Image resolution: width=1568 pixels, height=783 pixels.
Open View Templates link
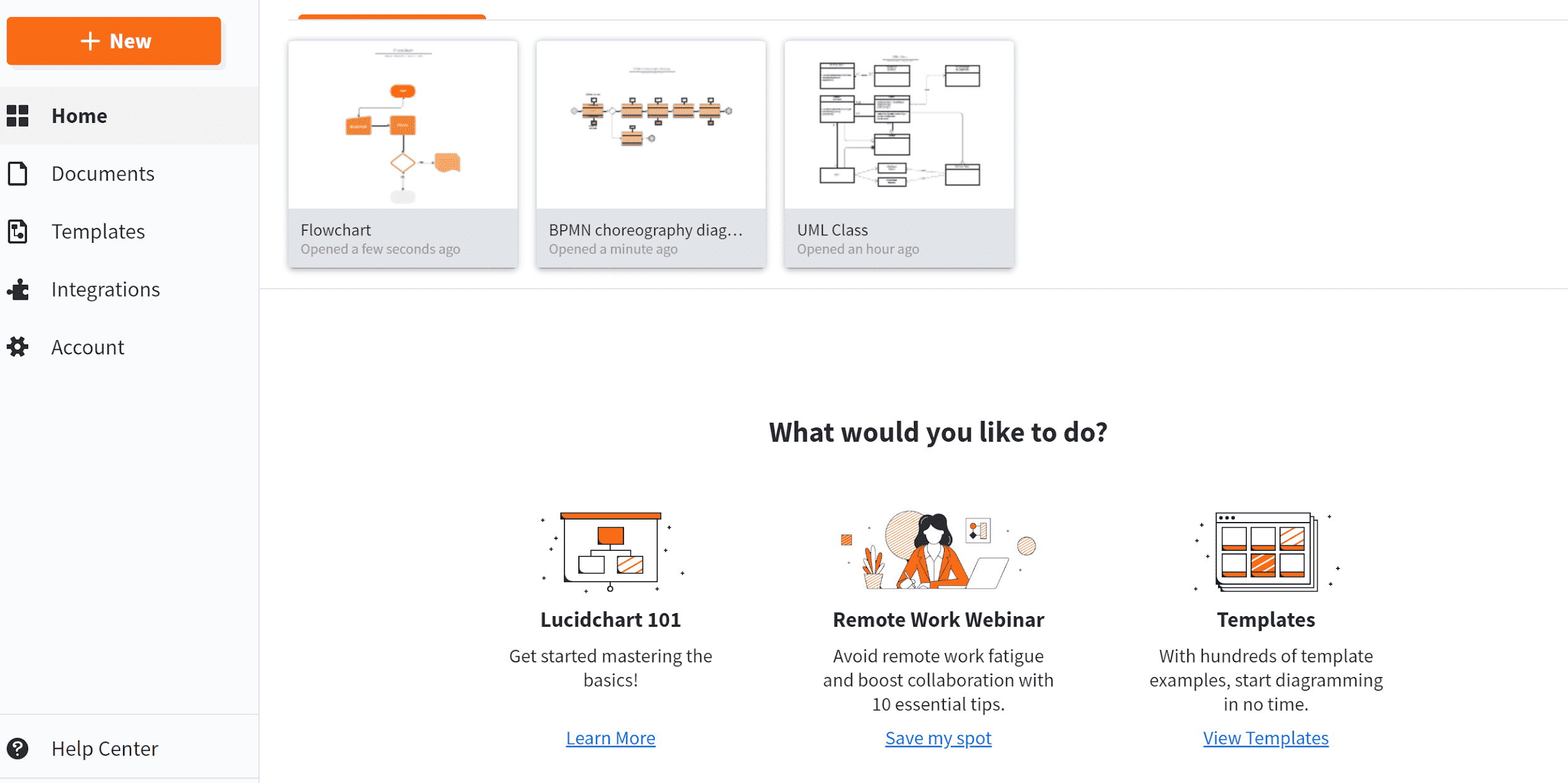point(1265,738)
